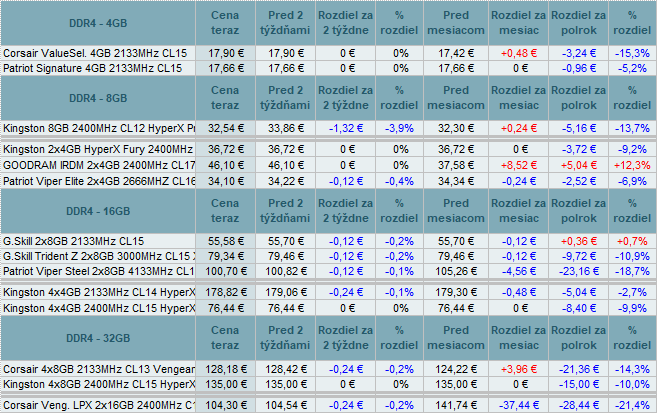Click Kingston 4x4GB 2400MHz CL15 HyperX name
Image resolution: width=657 pixels, height=413 pixels.
coord(99,308)
